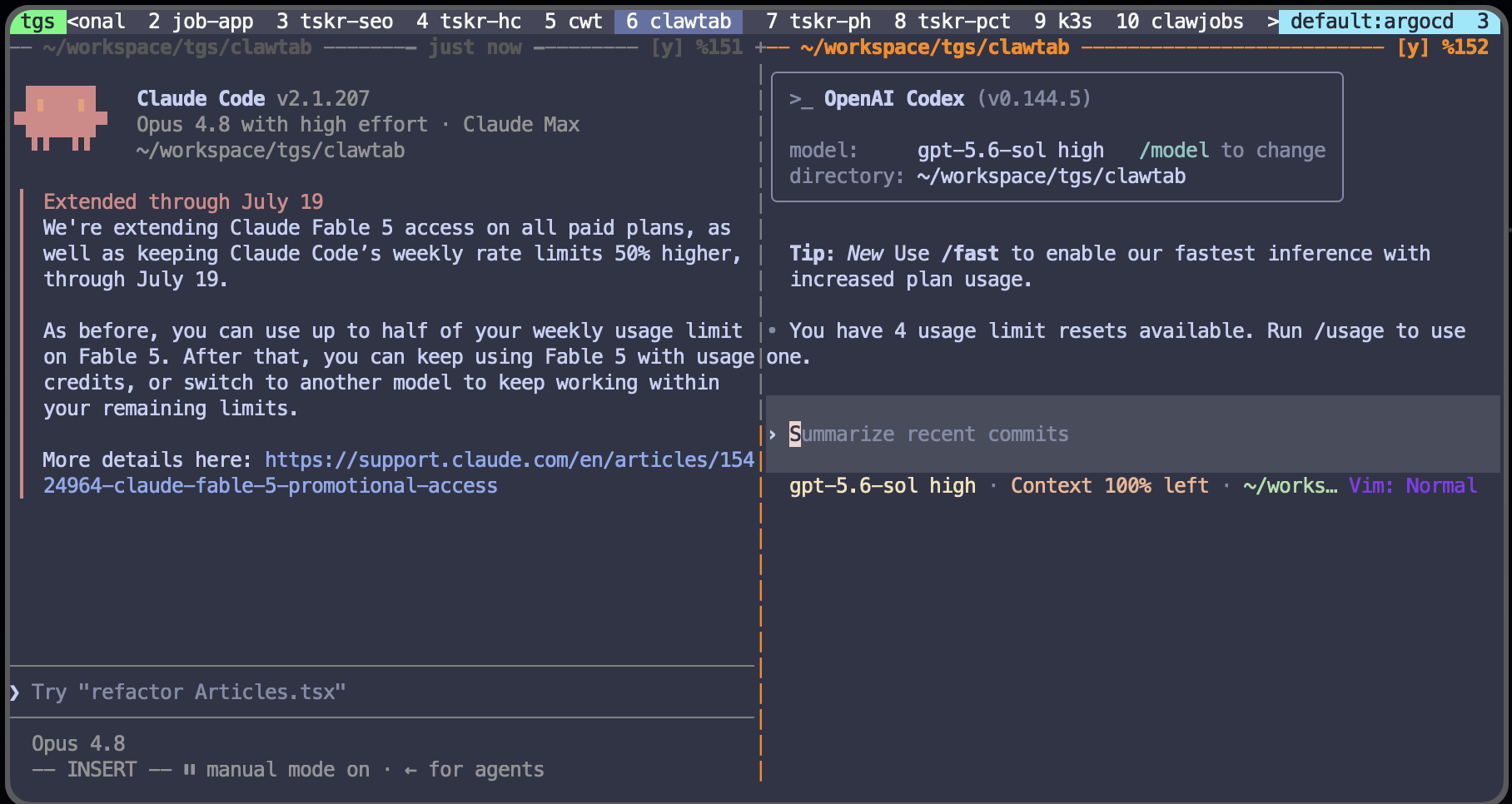Click the gpt-5.6-sol high status bar model
1512x804 pixels.
click(883, 486)
